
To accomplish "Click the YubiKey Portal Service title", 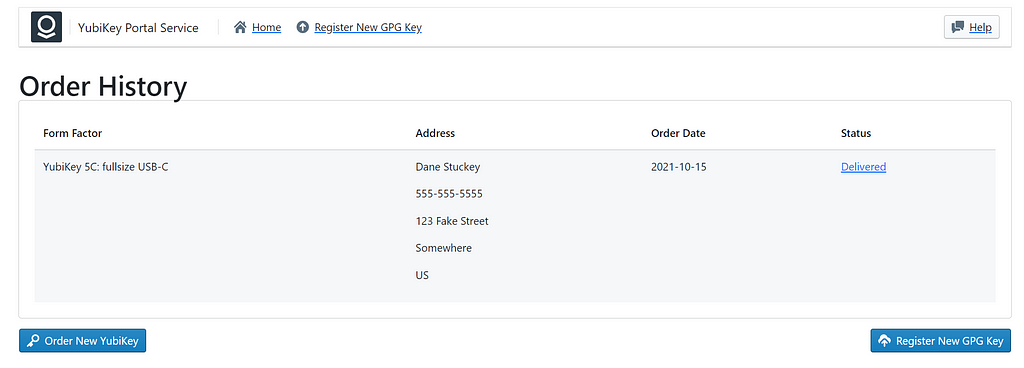I will pos(138,27).
